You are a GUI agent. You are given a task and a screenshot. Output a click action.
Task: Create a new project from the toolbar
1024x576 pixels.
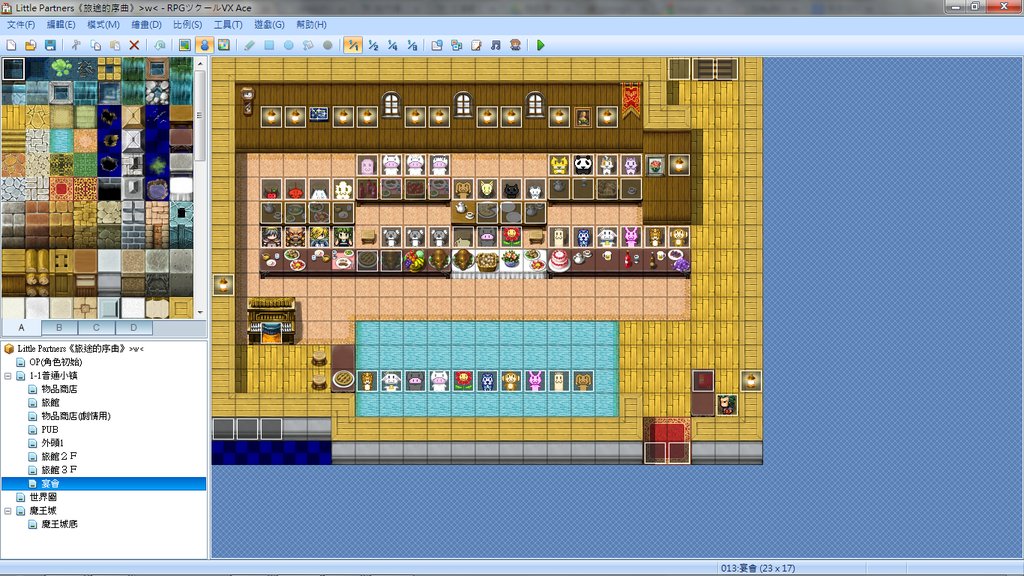pos(11,45)
